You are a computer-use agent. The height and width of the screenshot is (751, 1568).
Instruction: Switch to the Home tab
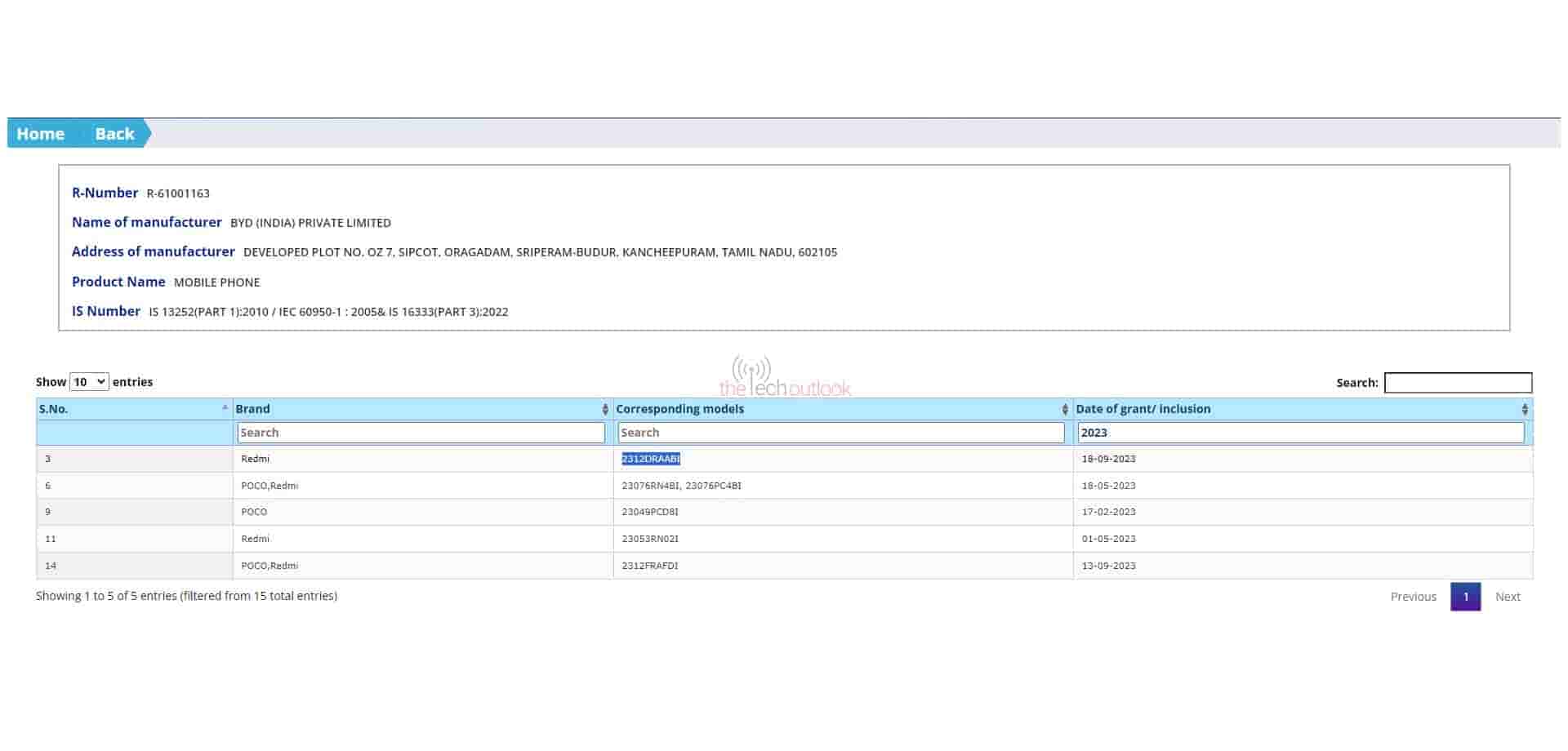coord(40,133)
